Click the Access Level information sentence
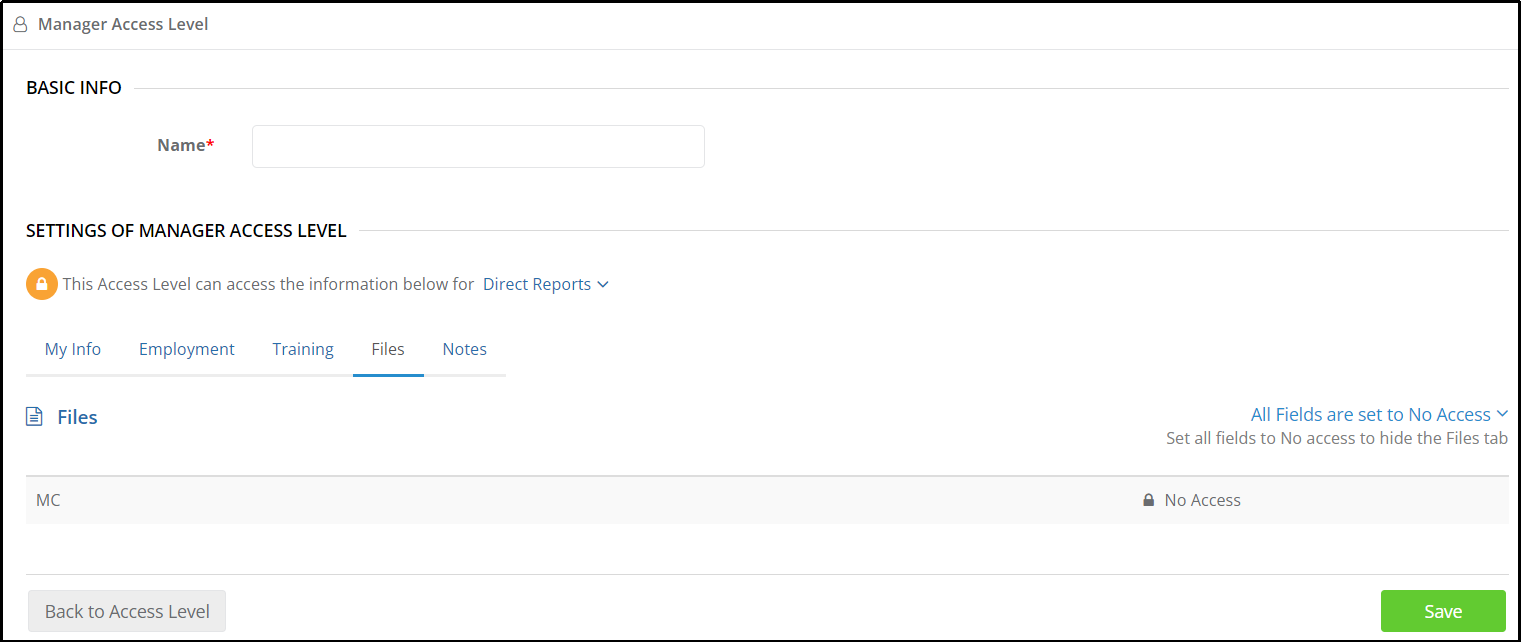The width and height of the screenshot is (1521, 642). coord(268,284)
